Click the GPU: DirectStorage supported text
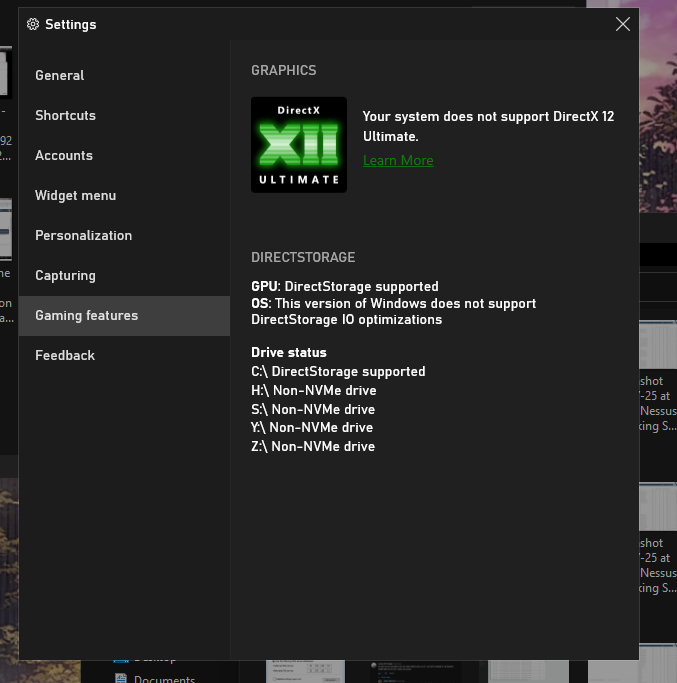Image resolution: width=677 pixels, height=683 pixels. coord(345,287)
